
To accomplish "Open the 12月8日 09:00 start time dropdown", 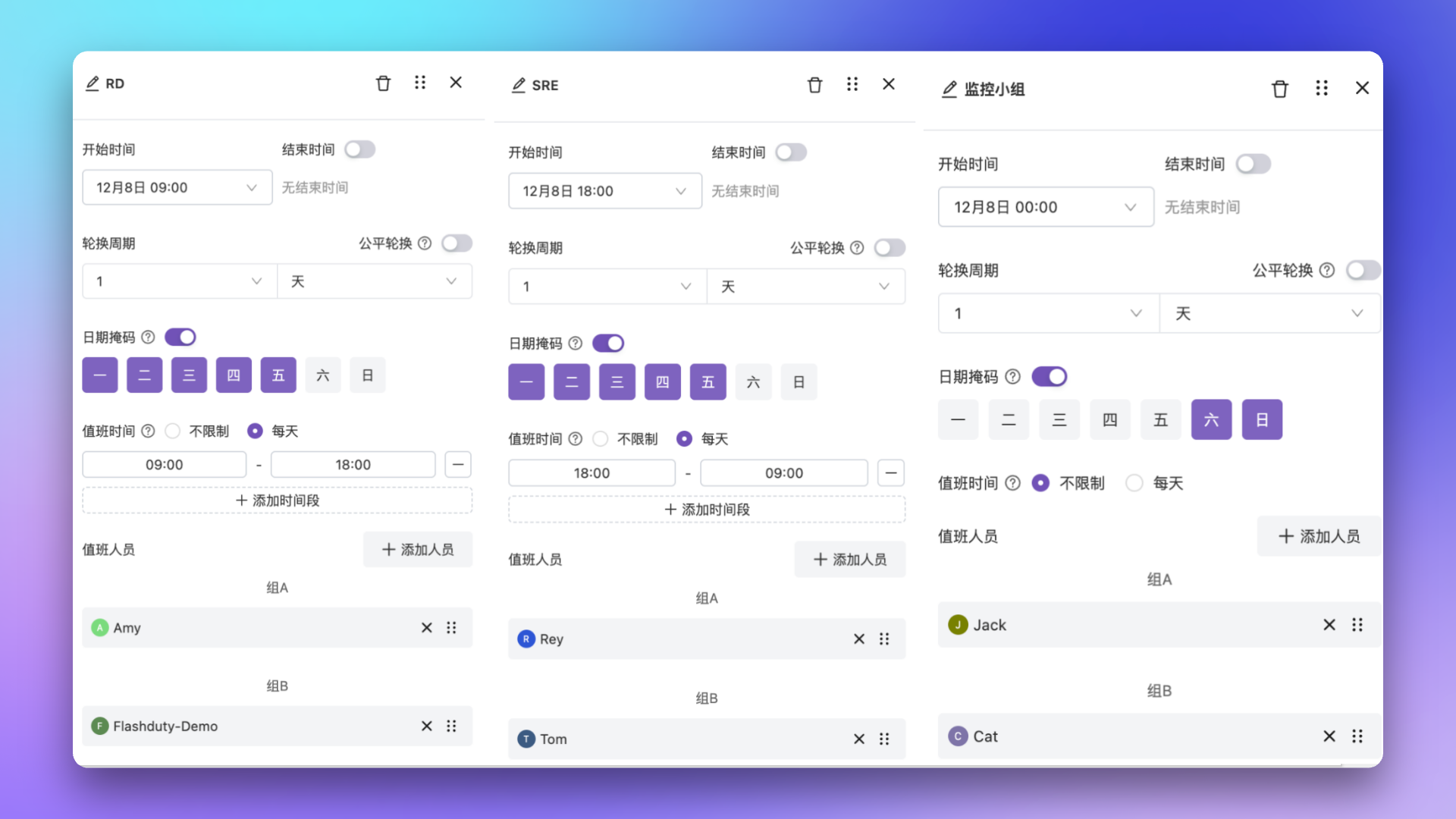I will [x=177, y=187].
